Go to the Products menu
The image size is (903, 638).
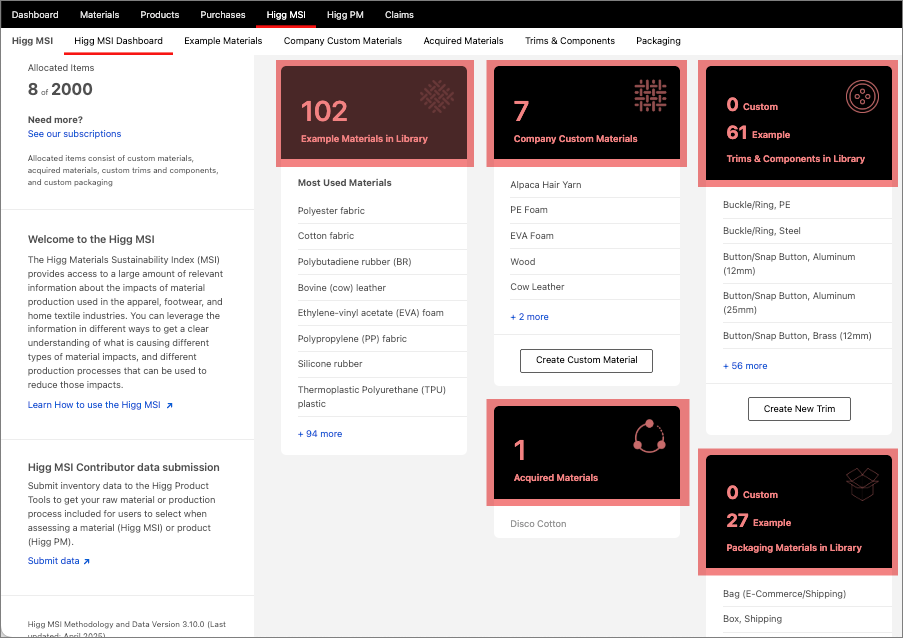pos(160,14)
